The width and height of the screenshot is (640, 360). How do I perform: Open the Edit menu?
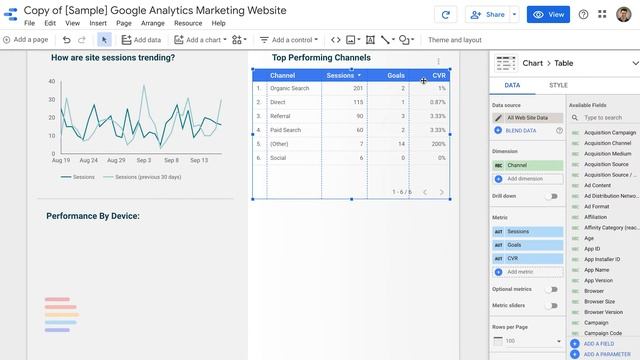point(50,23)
